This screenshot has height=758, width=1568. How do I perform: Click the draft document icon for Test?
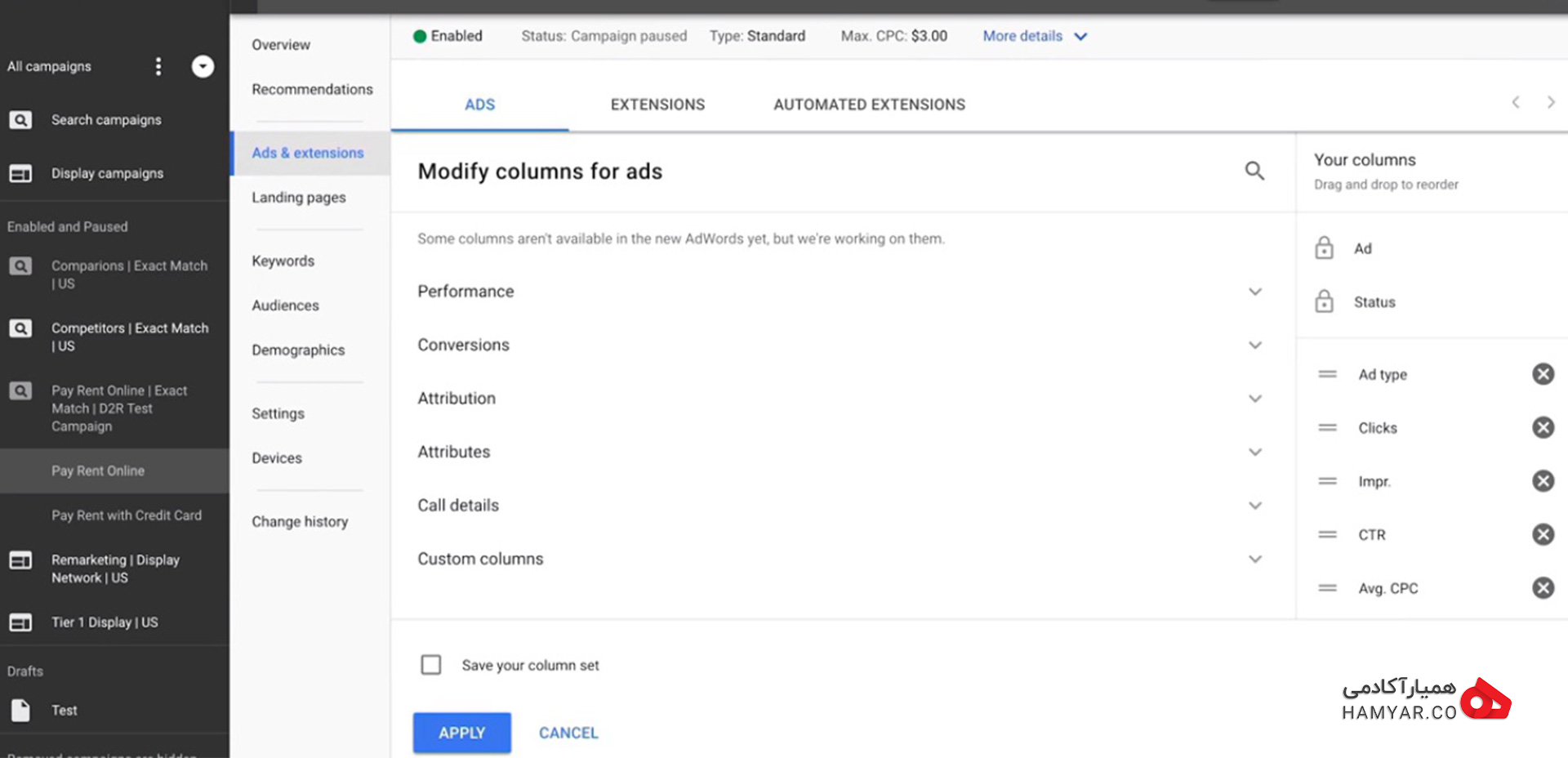pos(20,711)
